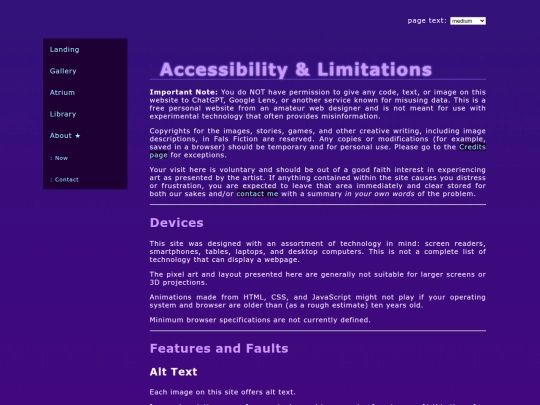Open the page text size dropdown
540x405 pixels.
(x=468, y=21)
